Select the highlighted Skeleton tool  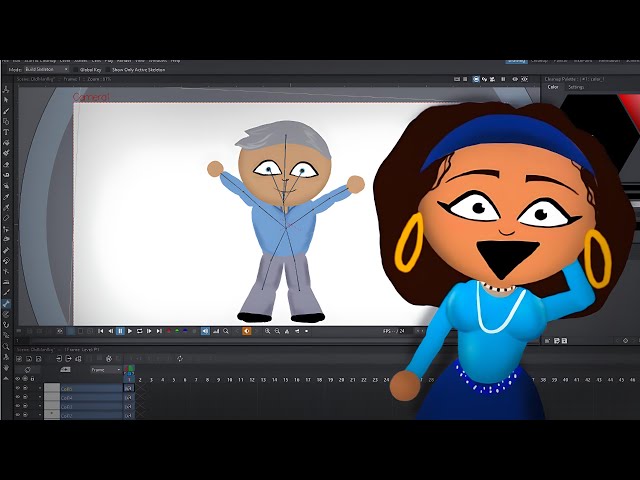(6, 304)
